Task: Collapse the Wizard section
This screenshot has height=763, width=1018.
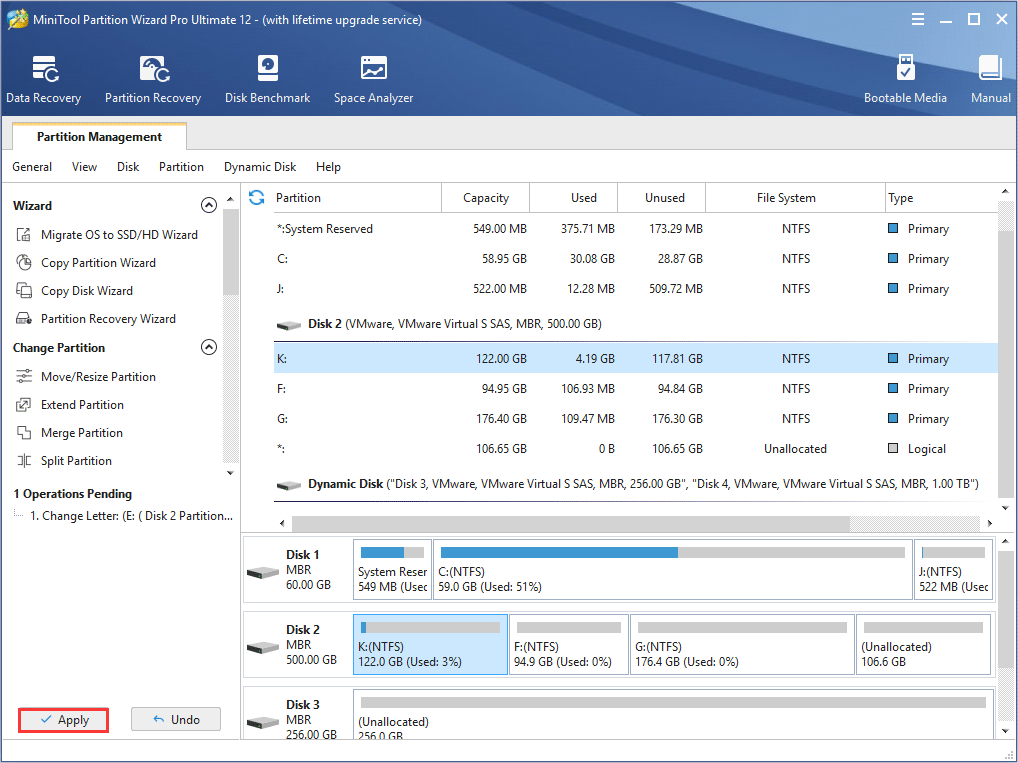Action: (209, 206)
